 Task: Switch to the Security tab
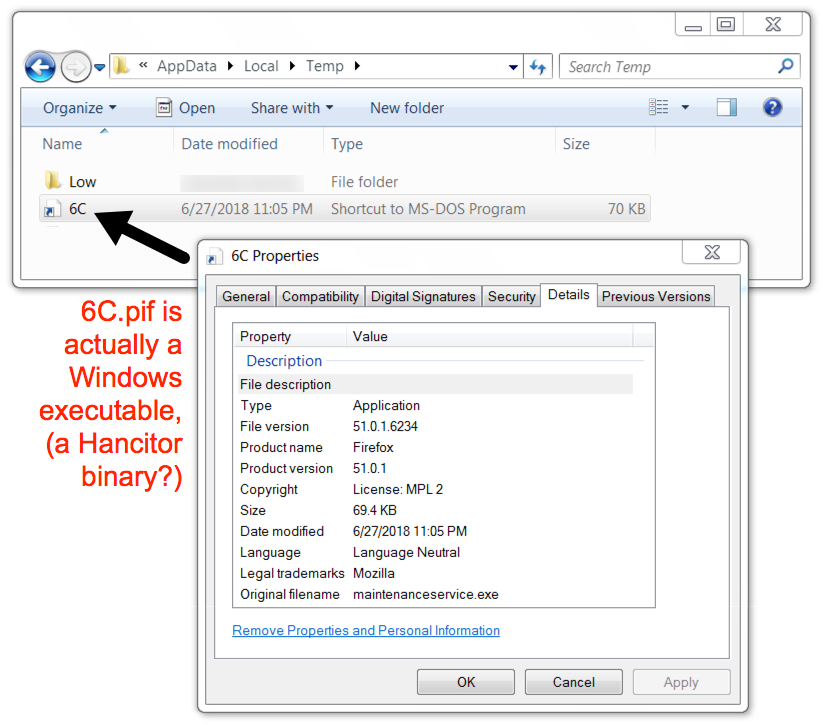click(511, 297)
